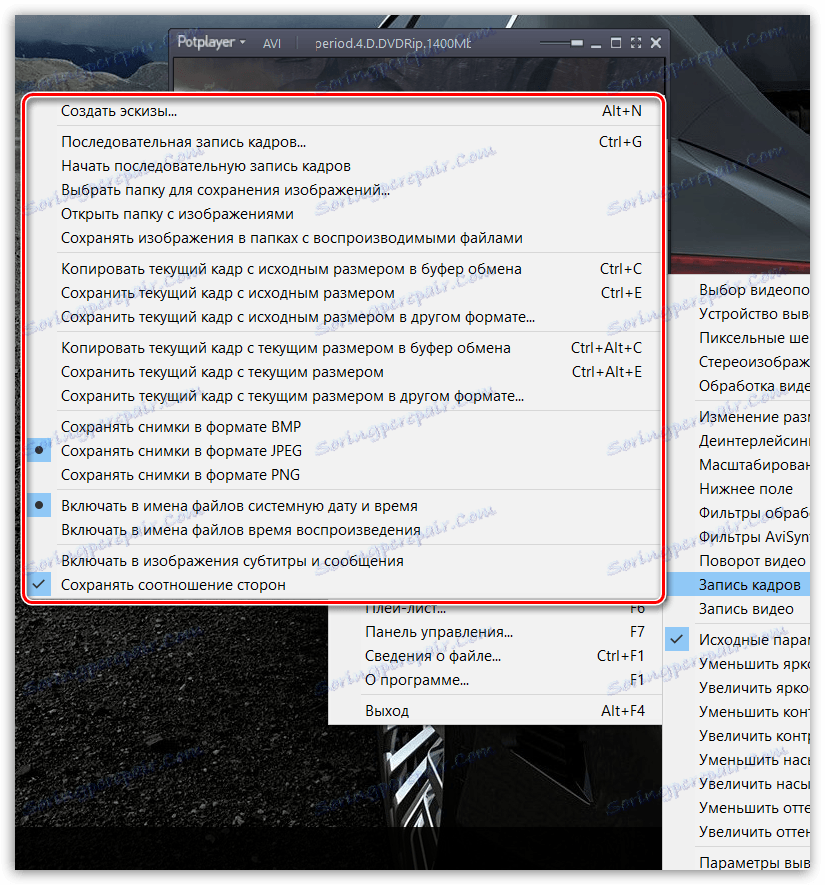Click 'Увеличить контр...' menu item

738,736
